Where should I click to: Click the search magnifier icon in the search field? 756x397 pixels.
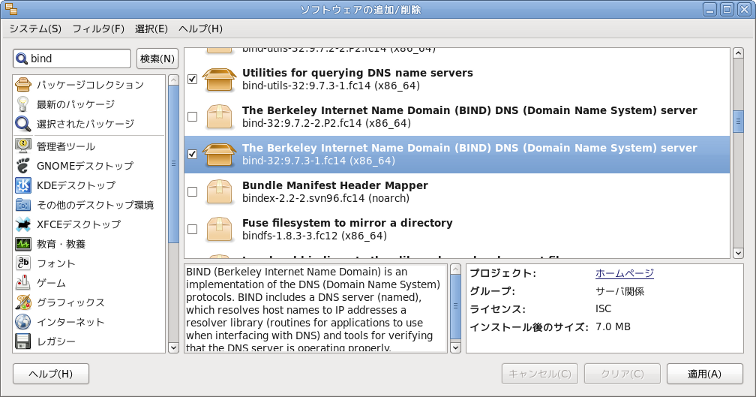pos(22,59)
